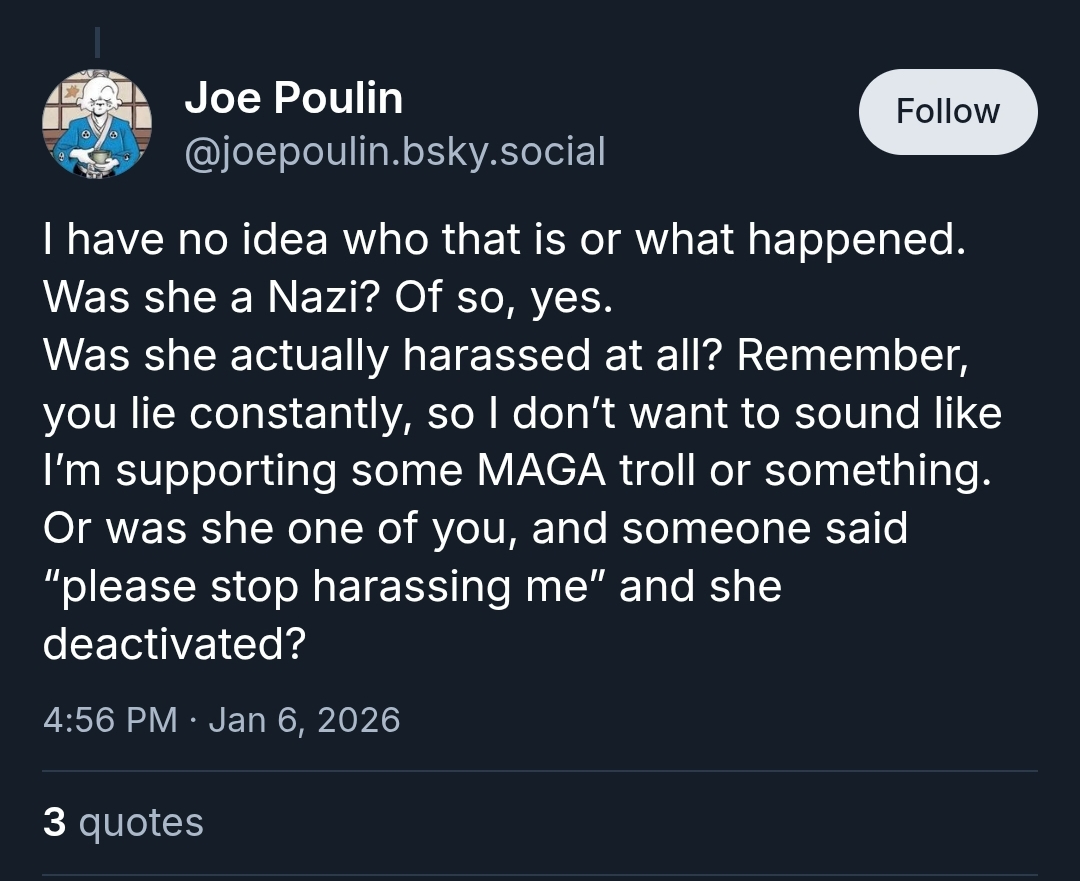The height and width of the screenshot is (881, 1080).
Task: Click the word "quotes" below the post
Action: click(141, 822)
